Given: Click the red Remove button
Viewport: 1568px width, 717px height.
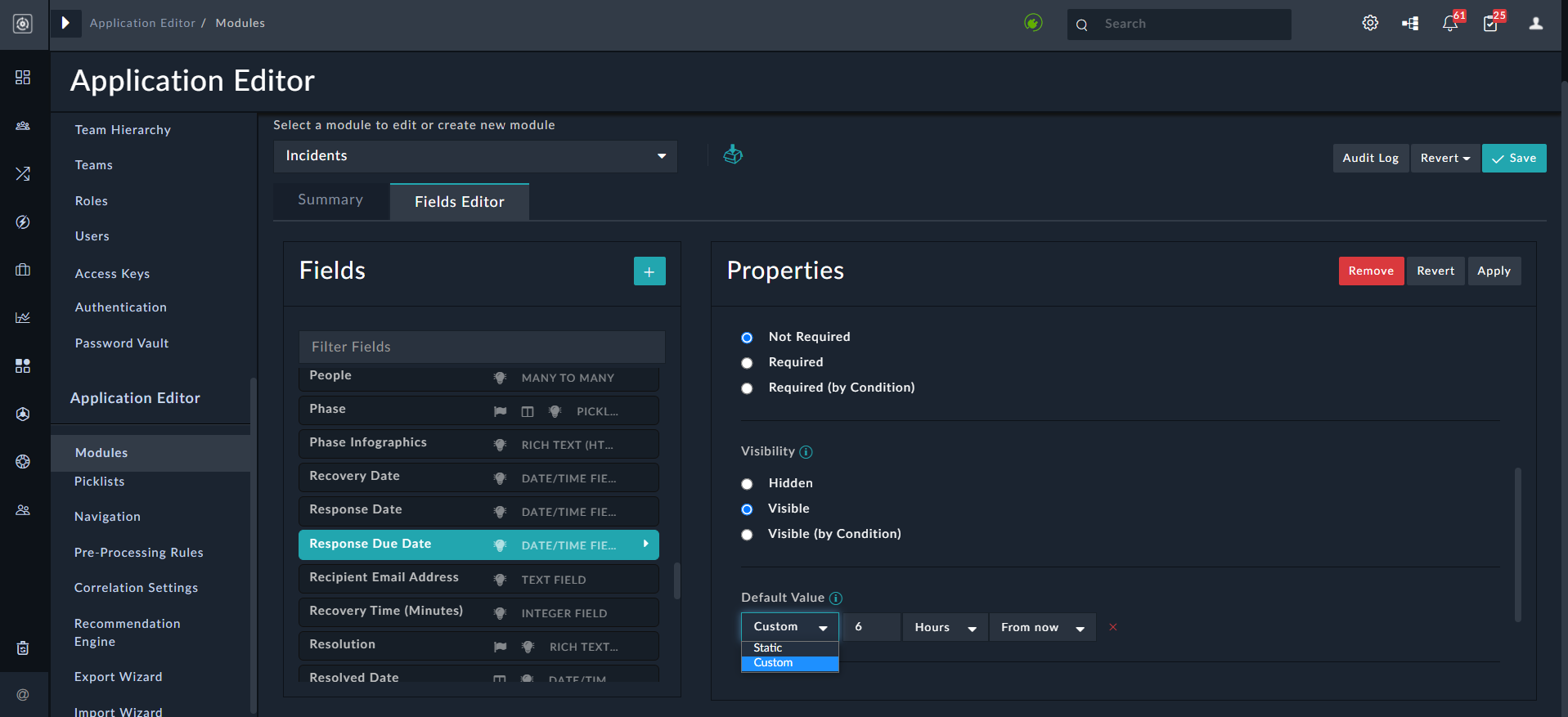Looking at the screenshot, I should (1371, 271).
